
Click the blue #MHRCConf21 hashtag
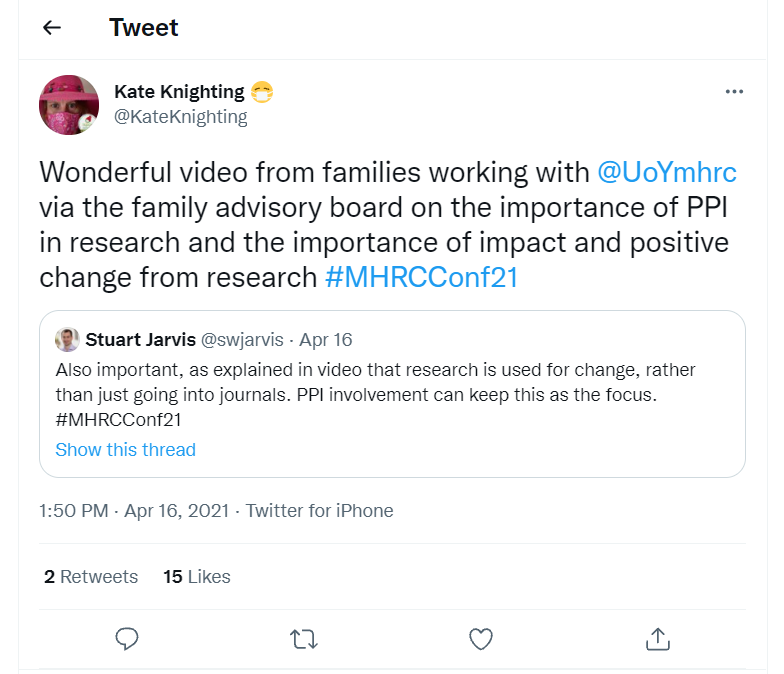tap(422, 277)
